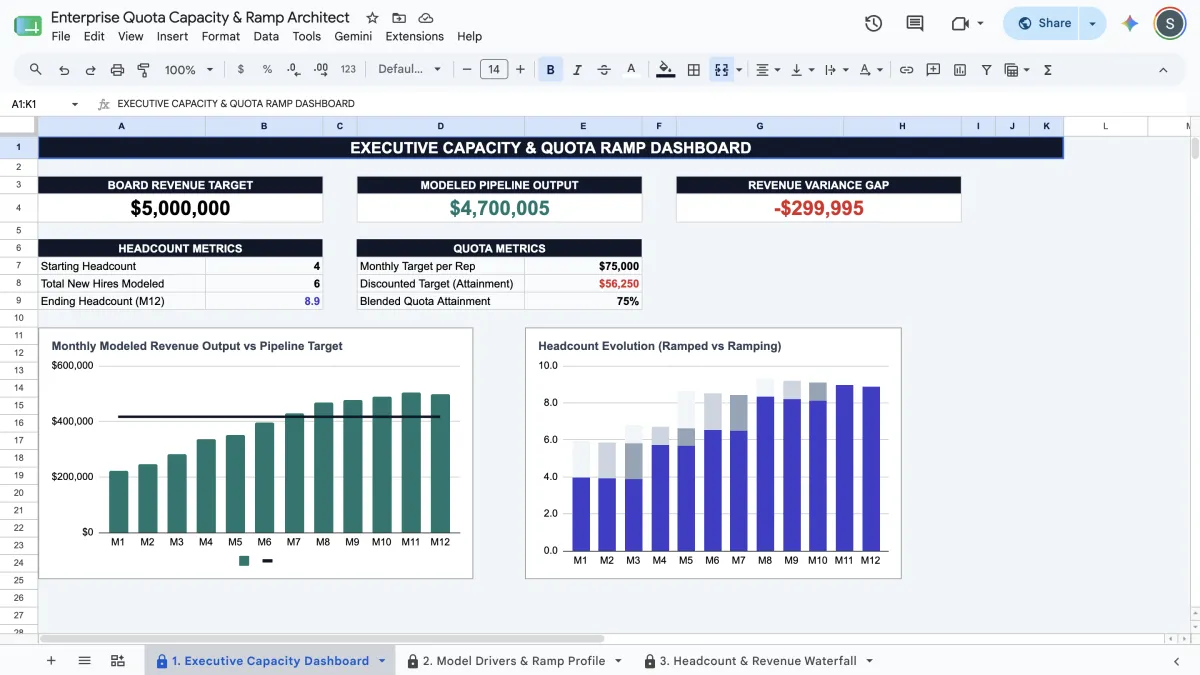This screenshot has height=675, width=1200.
Task: Open comments panel icon
Action: (914, 23)
